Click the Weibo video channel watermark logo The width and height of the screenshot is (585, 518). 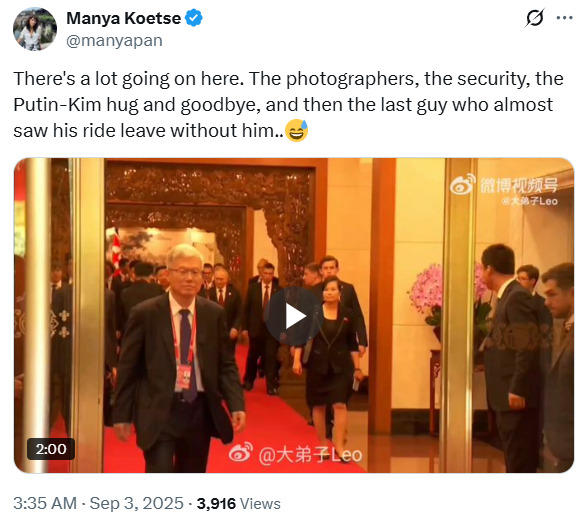coord(504,185)
